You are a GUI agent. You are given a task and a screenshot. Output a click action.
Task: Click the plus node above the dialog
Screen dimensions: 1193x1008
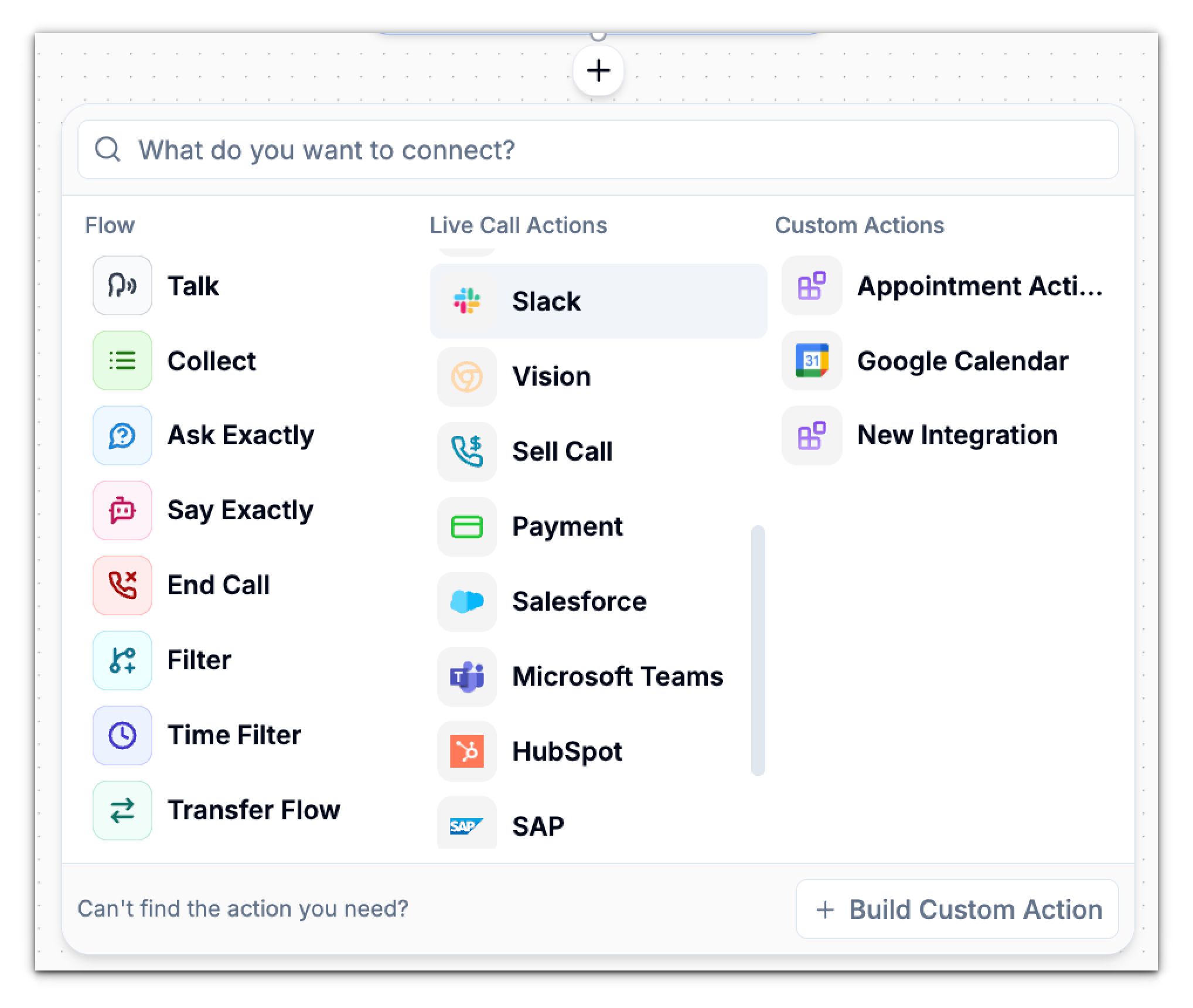click(x=598, y=70)
